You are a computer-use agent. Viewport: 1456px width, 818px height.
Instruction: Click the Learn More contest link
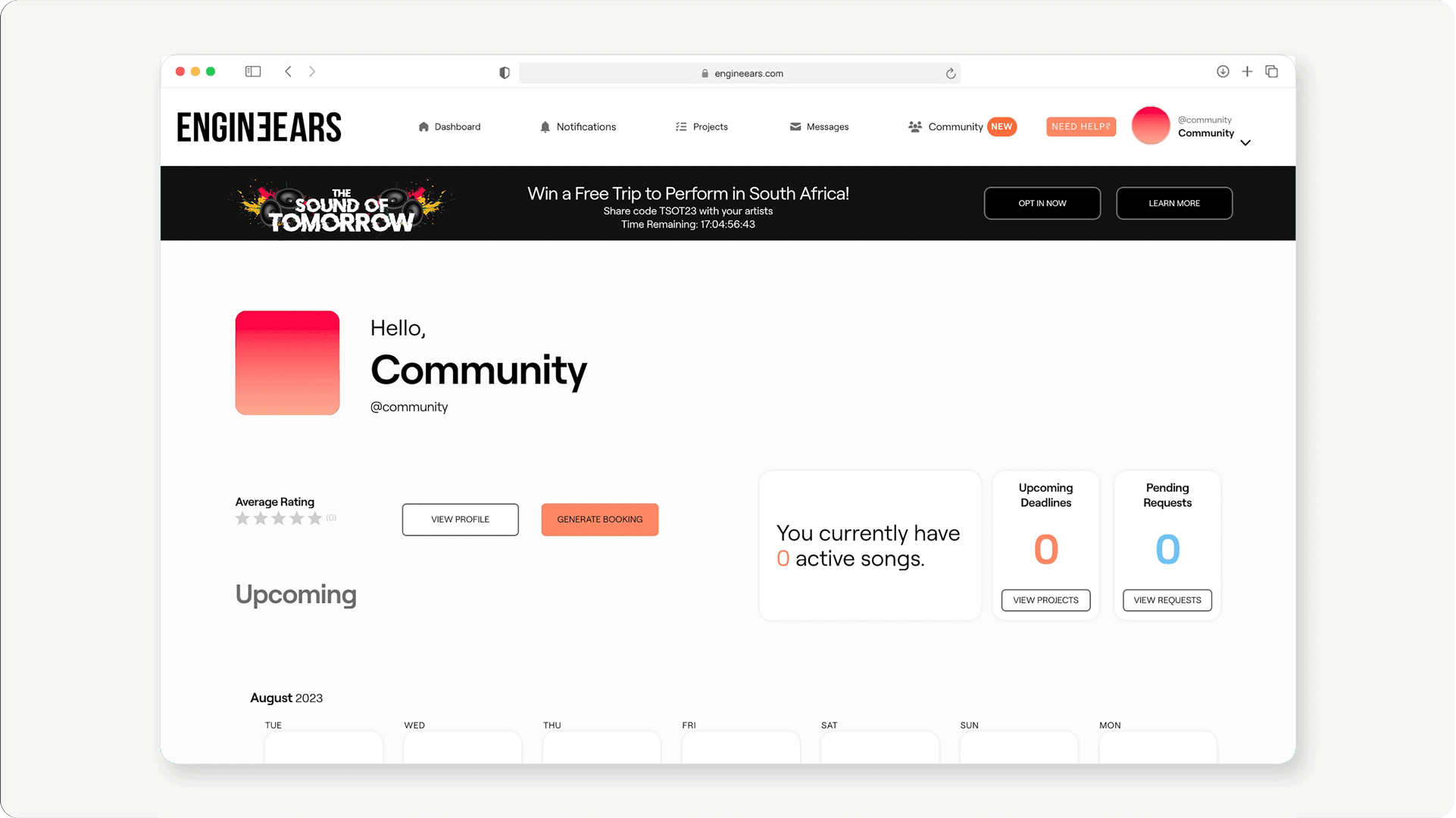click(1173, 203)
